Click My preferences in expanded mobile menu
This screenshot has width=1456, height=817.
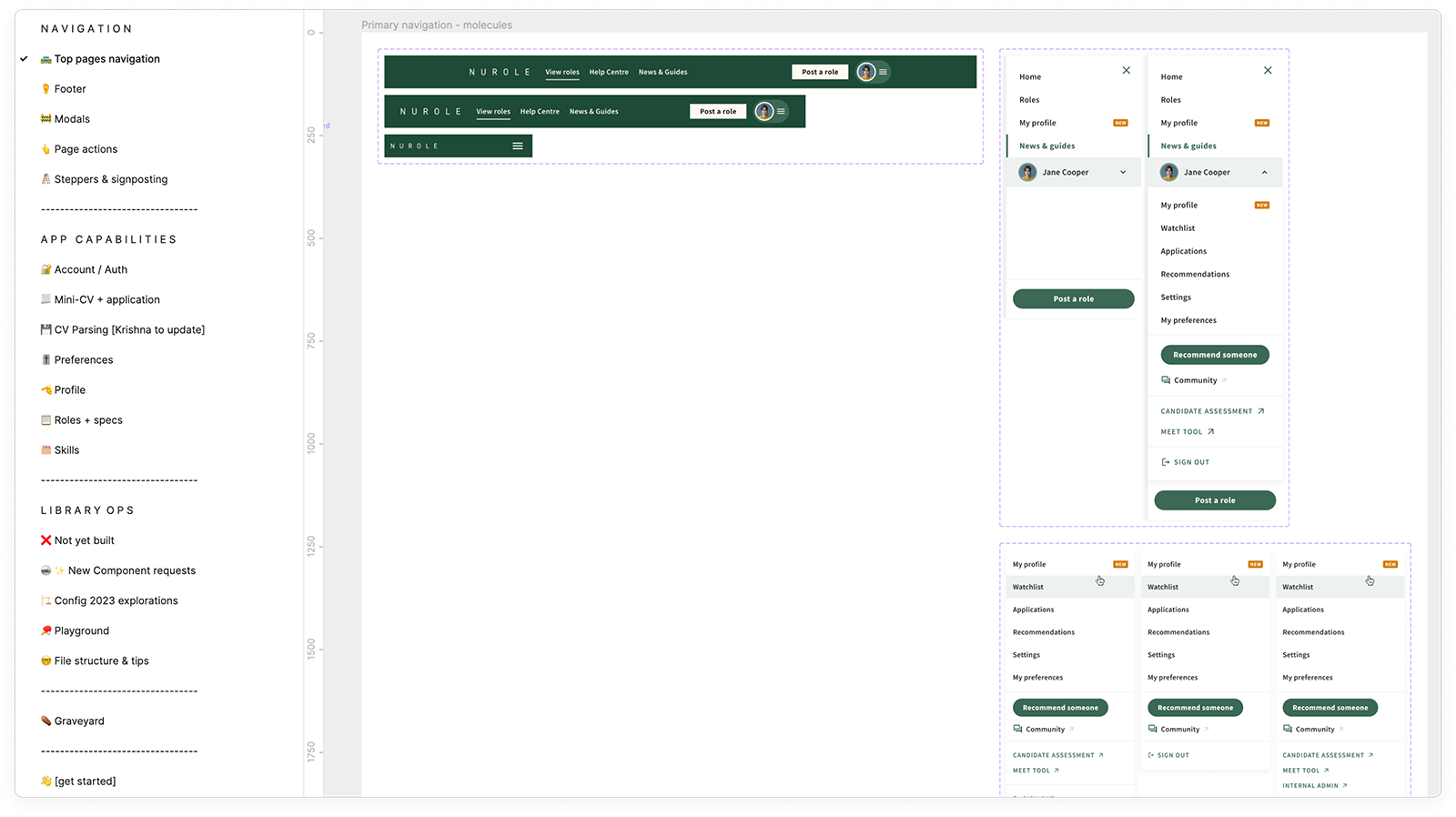pyautogui.click(x=1188, y=320)
